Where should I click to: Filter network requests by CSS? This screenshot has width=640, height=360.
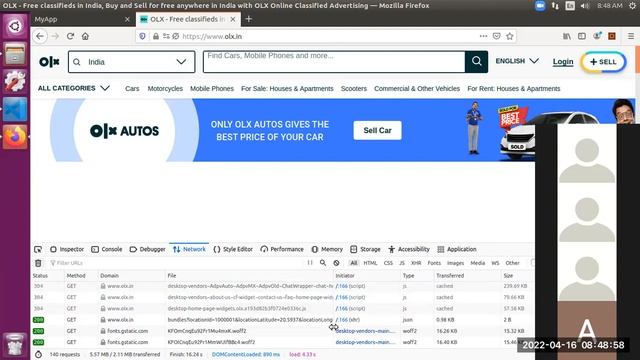pyautogui.click(x=388, y=263)
